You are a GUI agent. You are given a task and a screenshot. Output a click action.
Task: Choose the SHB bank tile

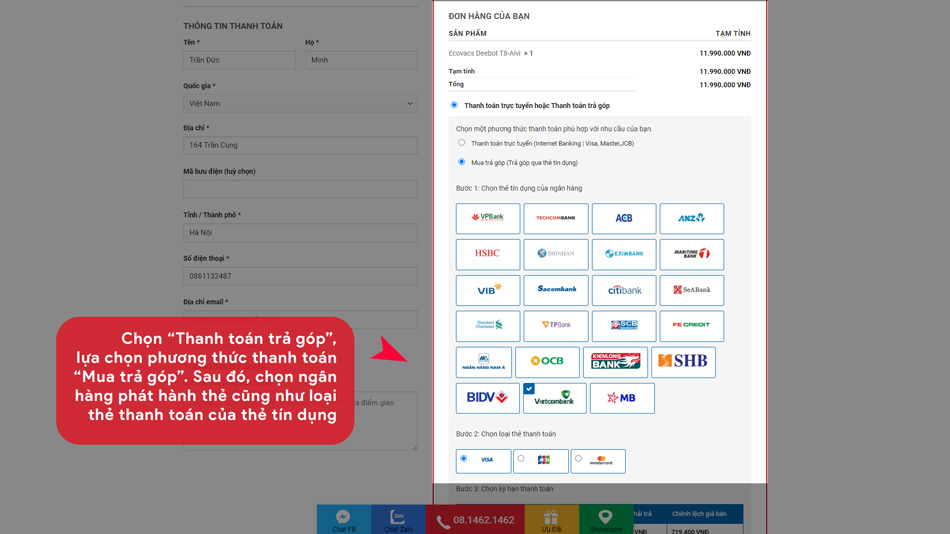[x=683, y=362]
